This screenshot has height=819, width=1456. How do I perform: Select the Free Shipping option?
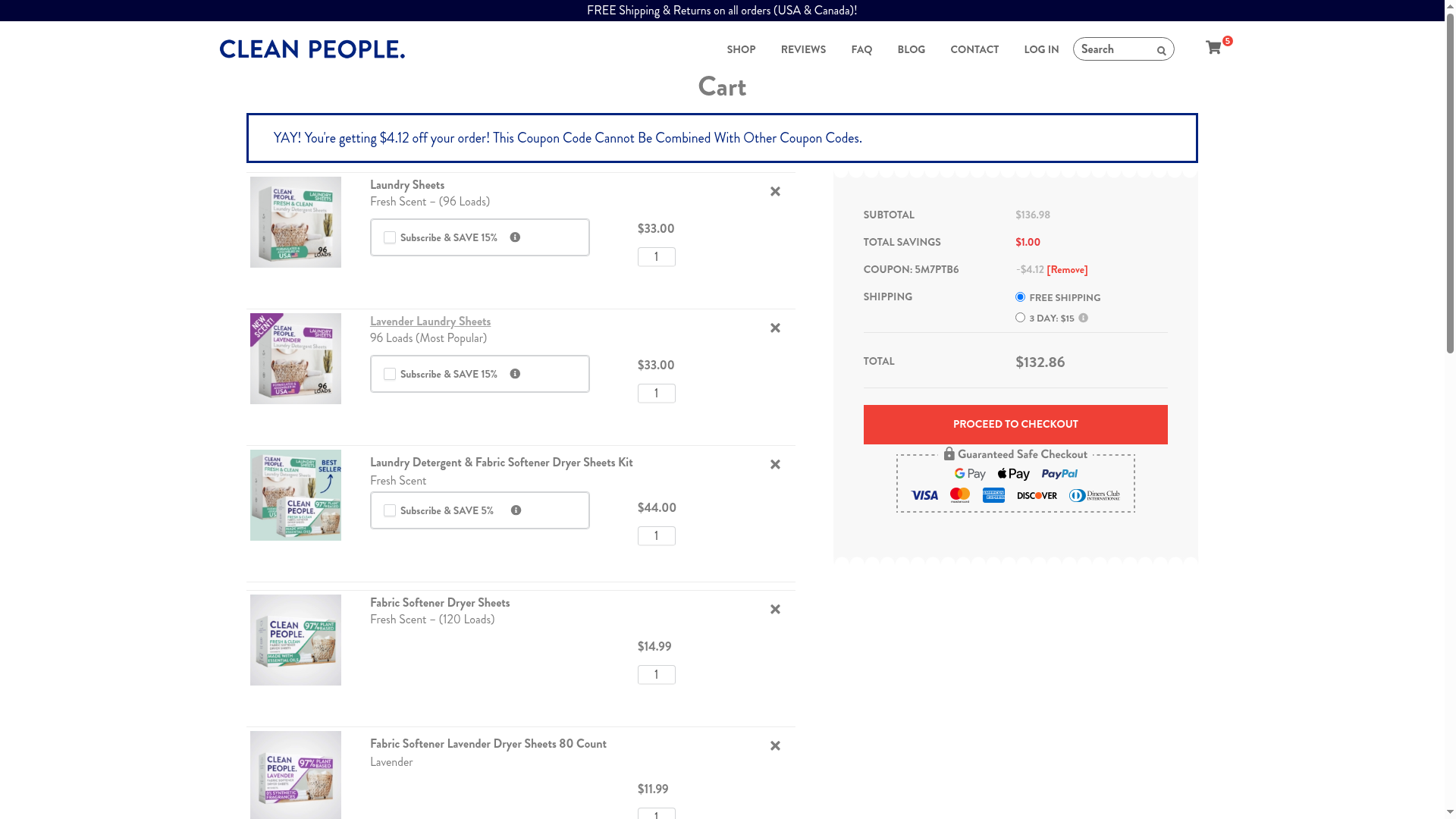click(1020, 297)
